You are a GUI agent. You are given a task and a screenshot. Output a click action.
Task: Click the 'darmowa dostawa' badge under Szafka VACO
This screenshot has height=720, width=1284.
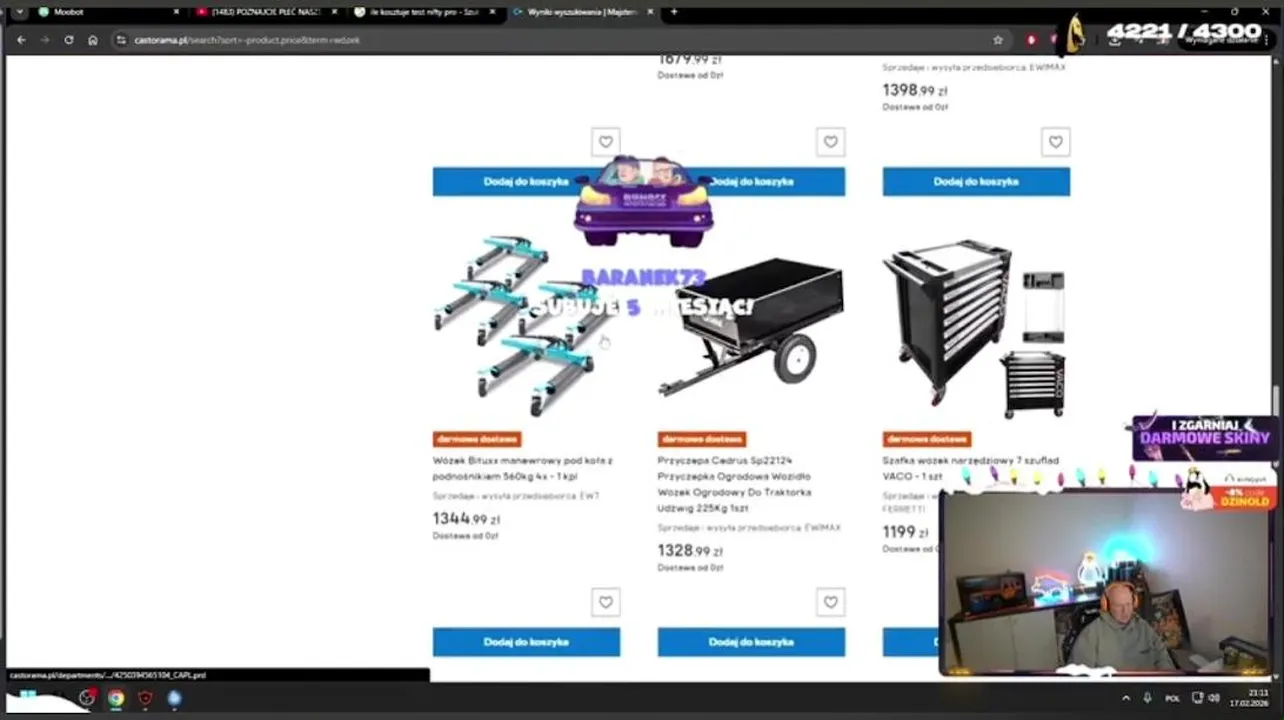tap(927, 439)
